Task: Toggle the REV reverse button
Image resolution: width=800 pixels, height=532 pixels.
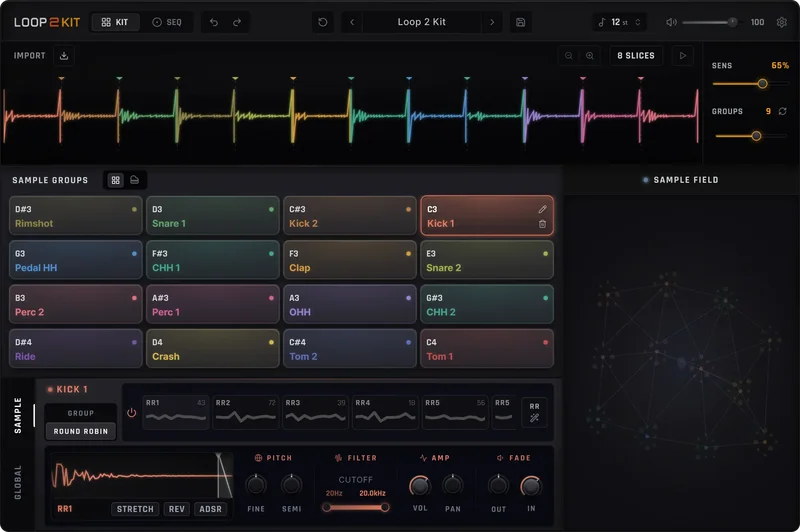Action: [177, 509]
